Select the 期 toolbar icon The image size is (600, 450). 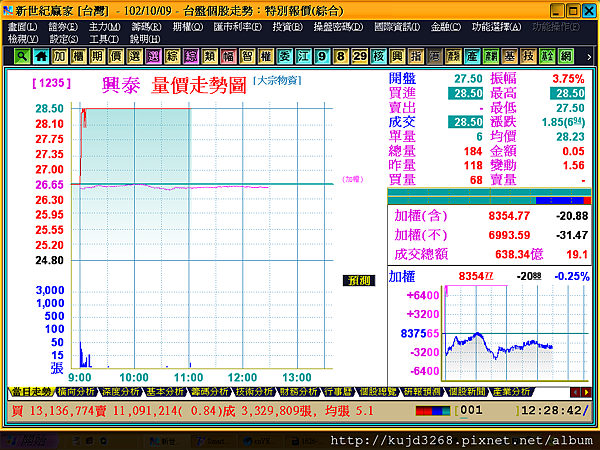coord(97,56)
